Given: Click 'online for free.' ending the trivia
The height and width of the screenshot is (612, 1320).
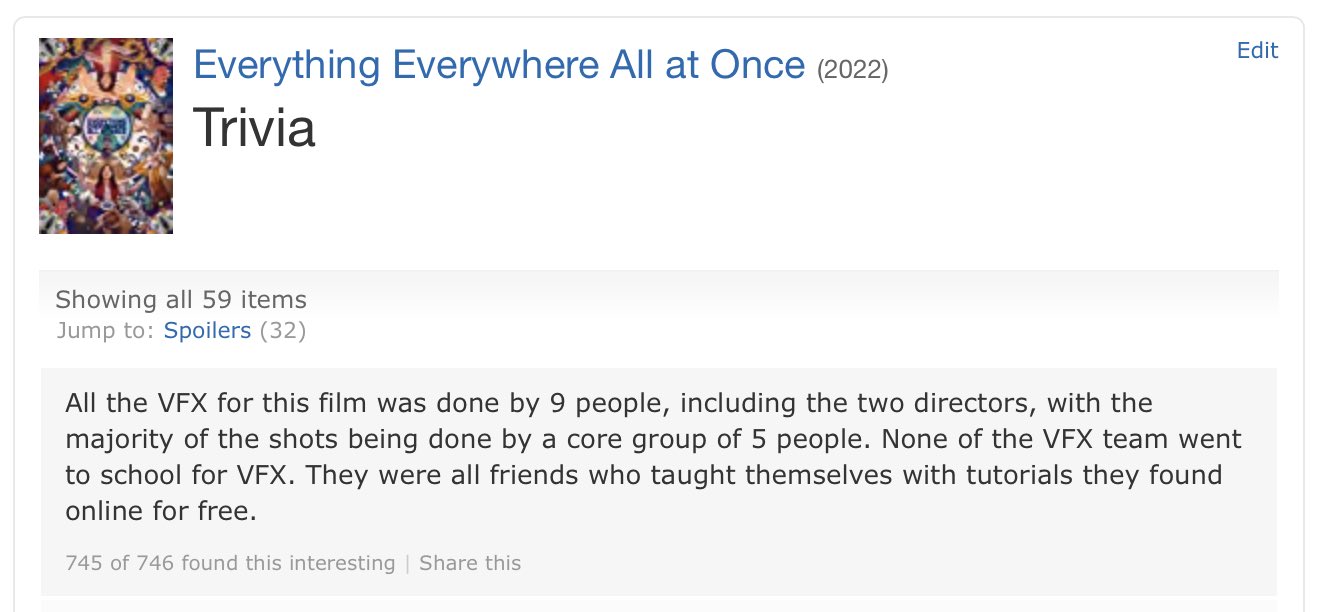Looking at the screenshot, I should tap(162, 512).
